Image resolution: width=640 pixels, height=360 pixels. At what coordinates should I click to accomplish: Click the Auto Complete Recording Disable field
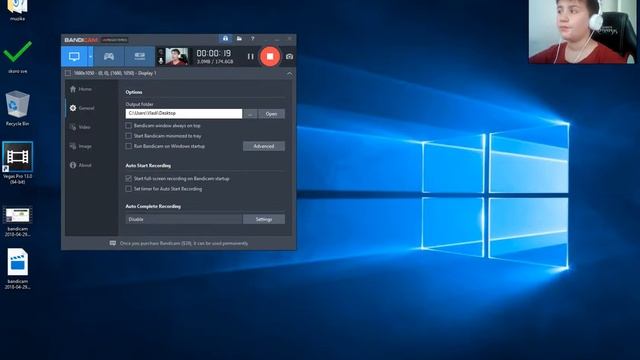184,219
